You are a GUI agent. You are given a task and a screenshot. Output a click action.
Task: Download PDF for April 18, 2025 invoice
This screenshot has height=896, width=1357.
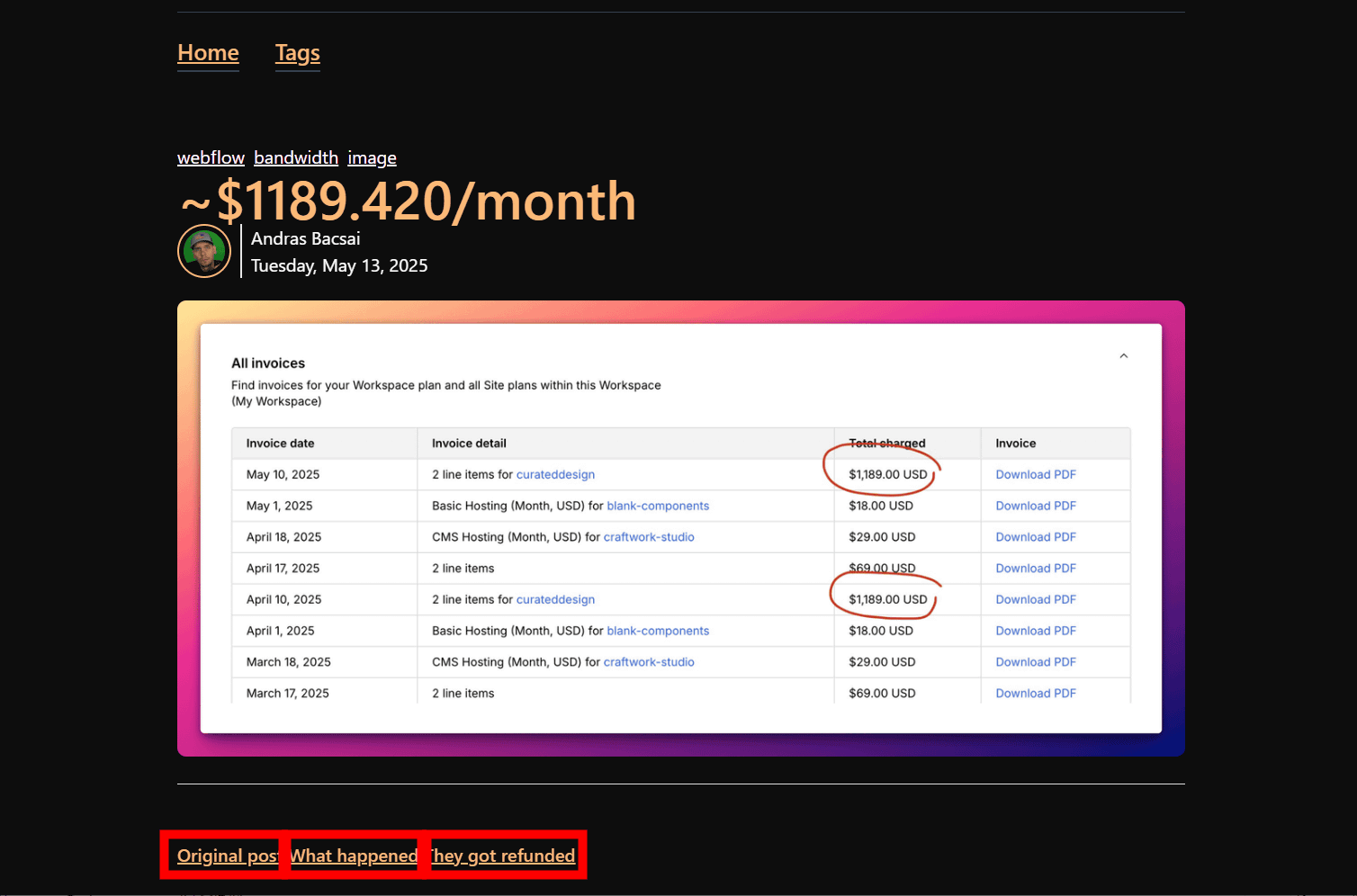(x=1036, y=537)
